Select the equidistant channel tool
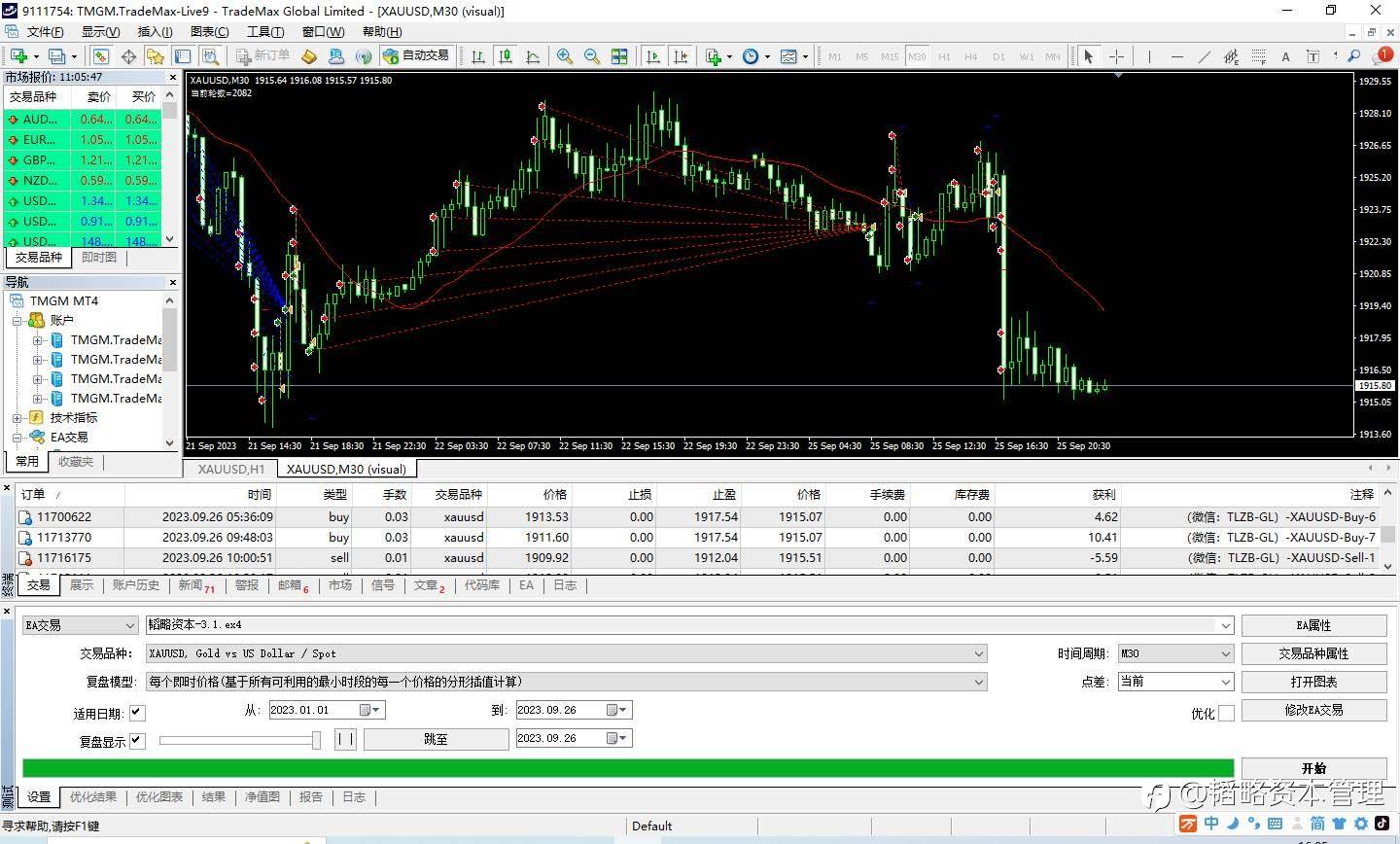 pos(1232,56)
